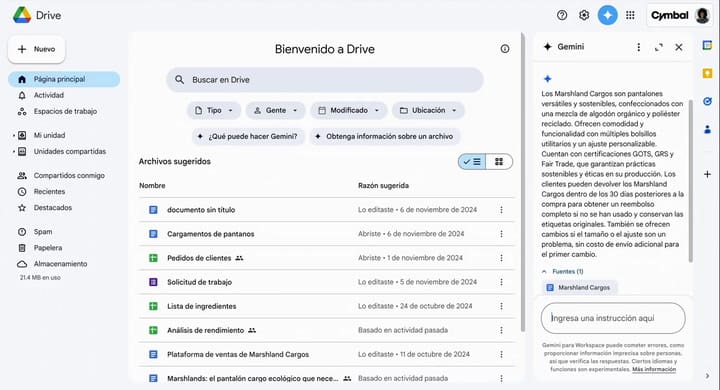720x390 pixels.
Task: Click ¿Qué puede hacer Gemini? chip
Action: pos(248,136)
